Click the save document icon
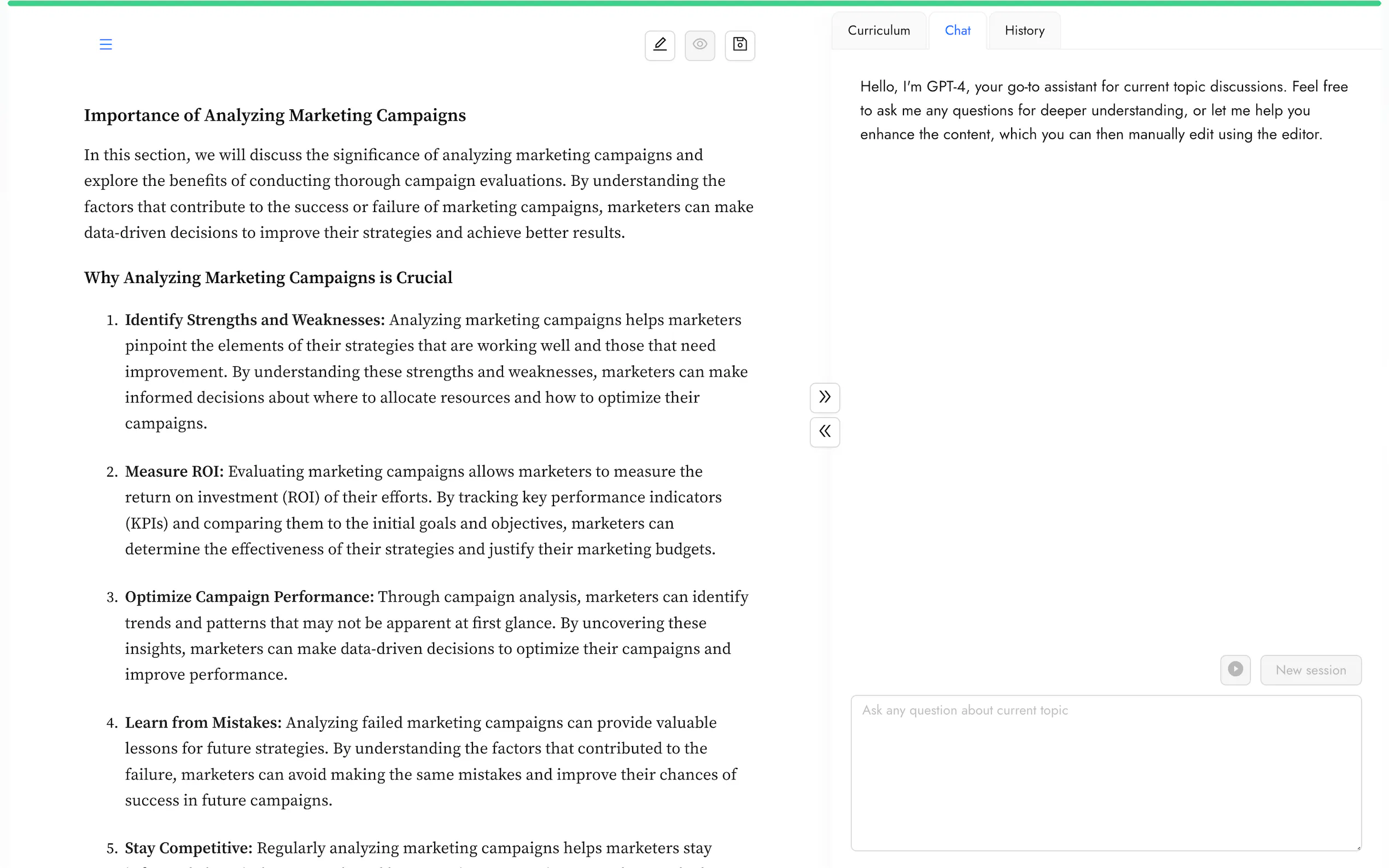The height and width of the screenshot is (868, 1389). point(739,45)
